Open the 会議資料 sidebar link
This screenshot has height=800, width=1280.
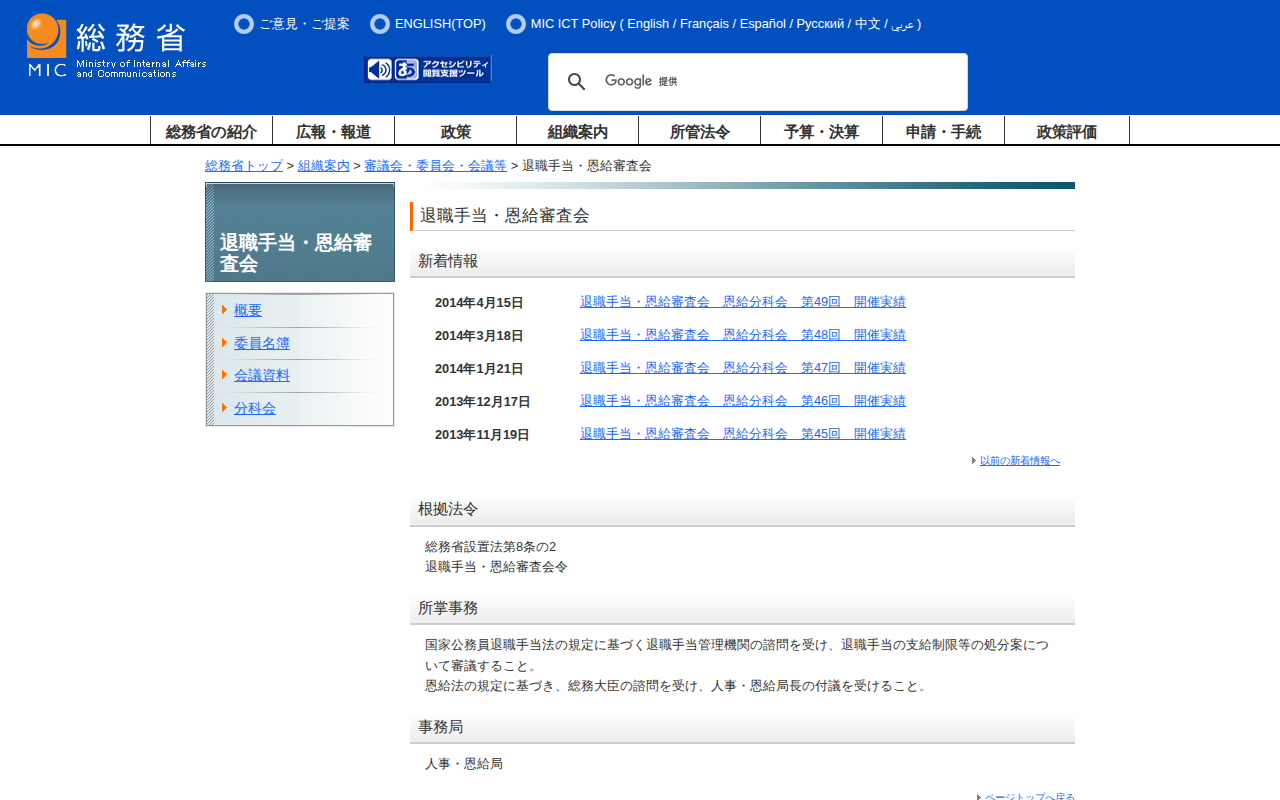tap(261, 375)
